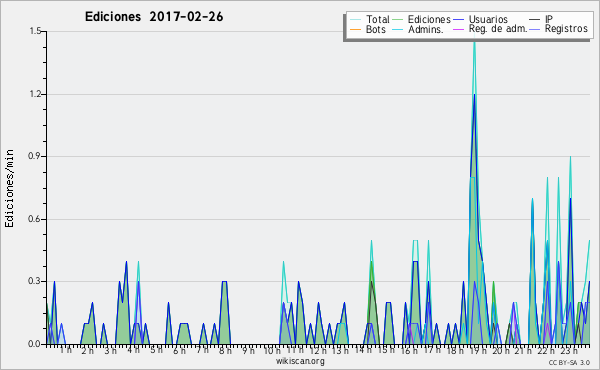Click the '1 h' x-axis label
This screenshot has width=600, height=370.
pyautogui.click(x=65, y=350)
